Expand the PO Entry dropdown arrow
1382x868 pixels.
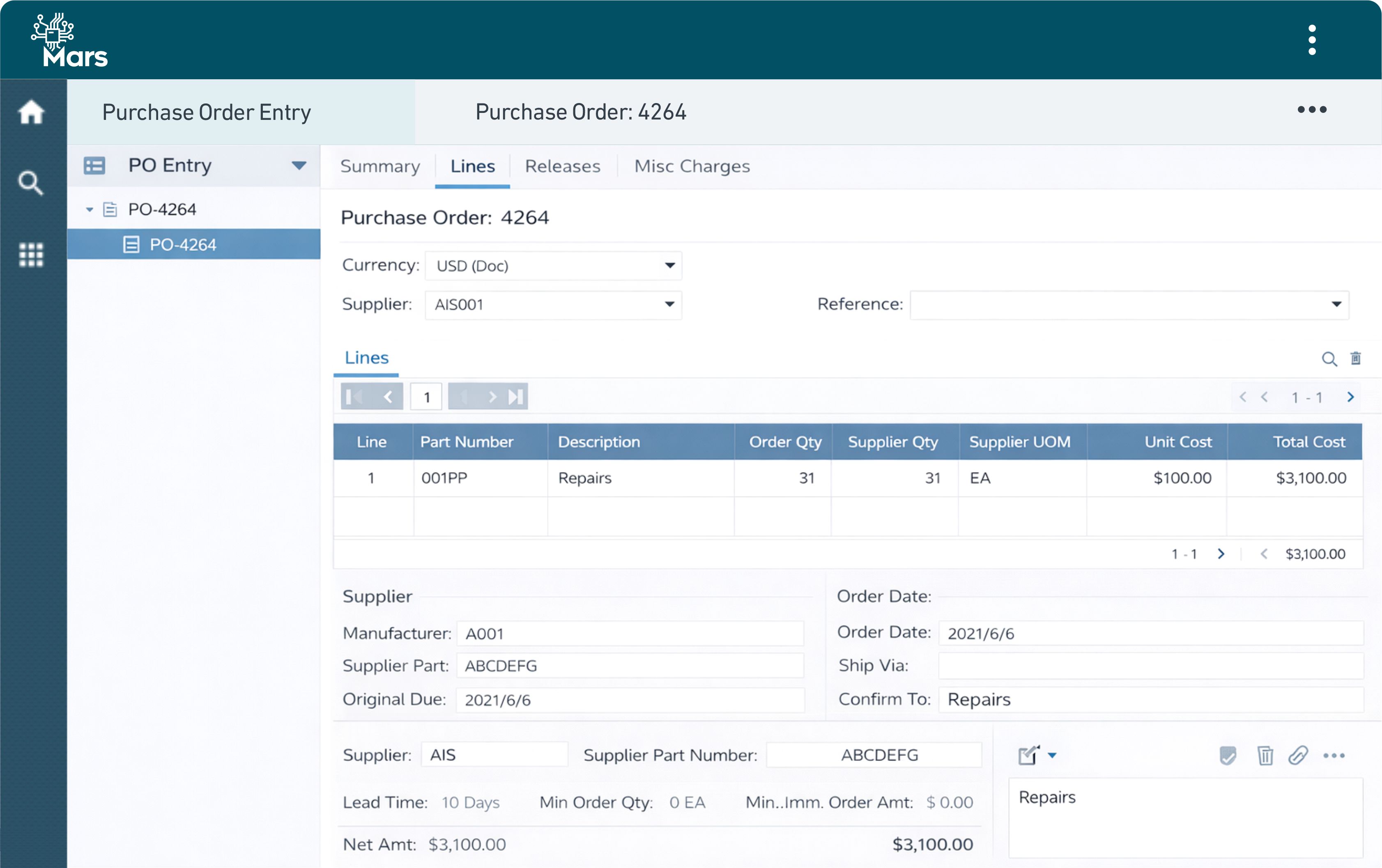coord(299,166)
